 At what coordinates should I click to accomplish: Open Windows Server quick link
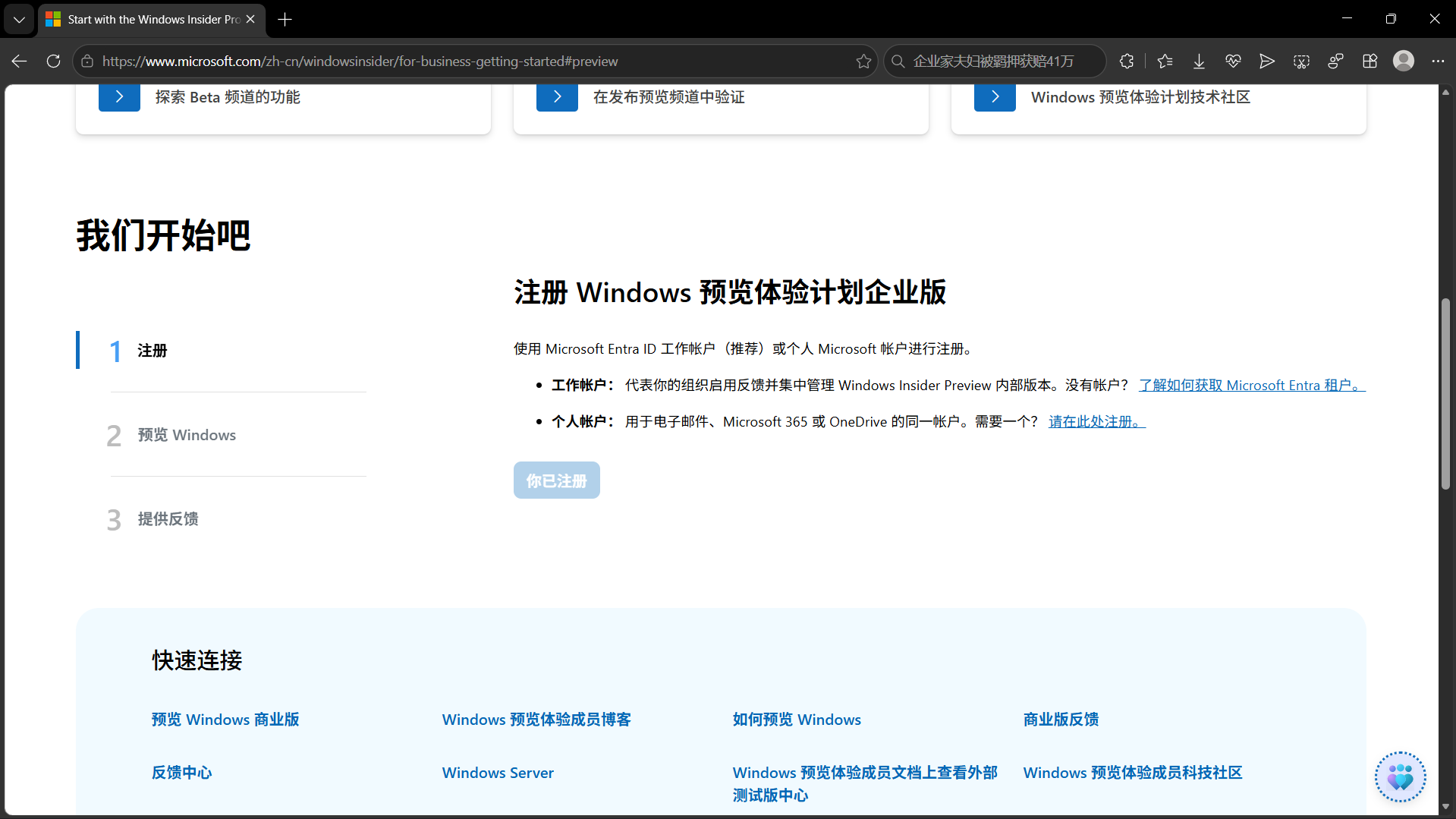pos(498,773)
